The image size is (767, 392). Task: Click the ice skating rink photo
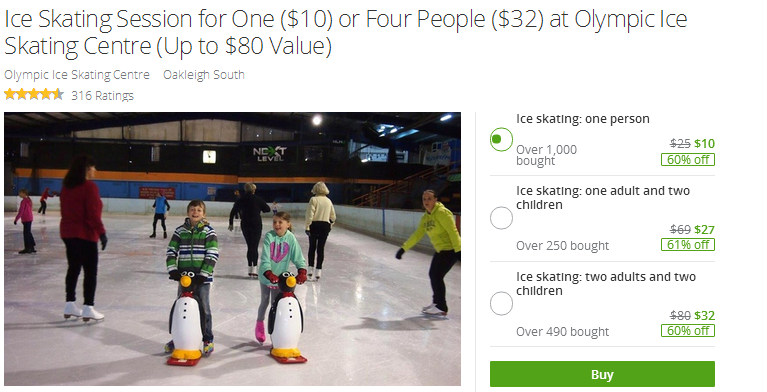tap(232, 249)
